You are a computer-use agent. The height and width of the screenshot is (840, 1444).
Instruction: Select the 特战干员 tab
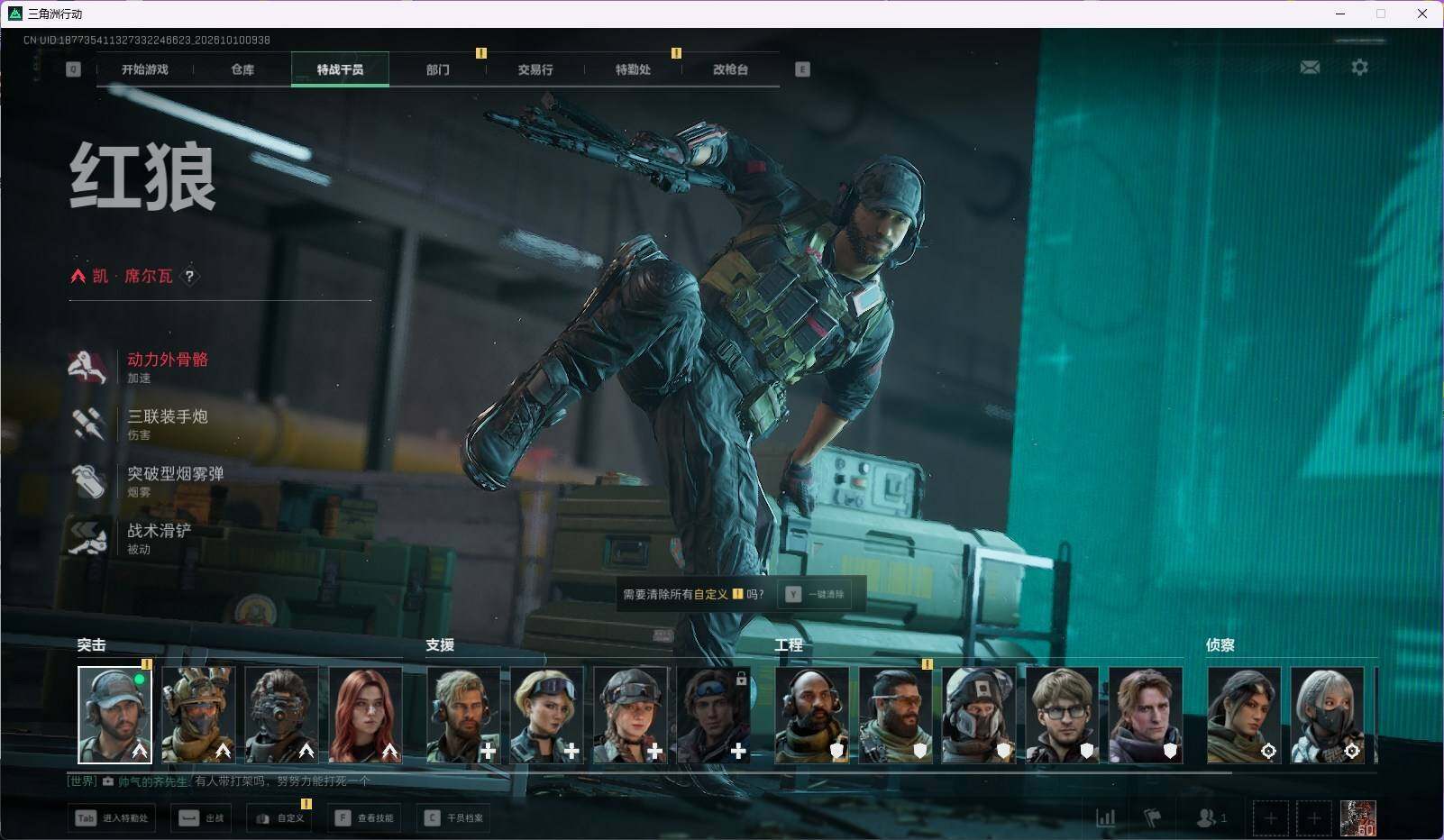[x=340, y=69]
